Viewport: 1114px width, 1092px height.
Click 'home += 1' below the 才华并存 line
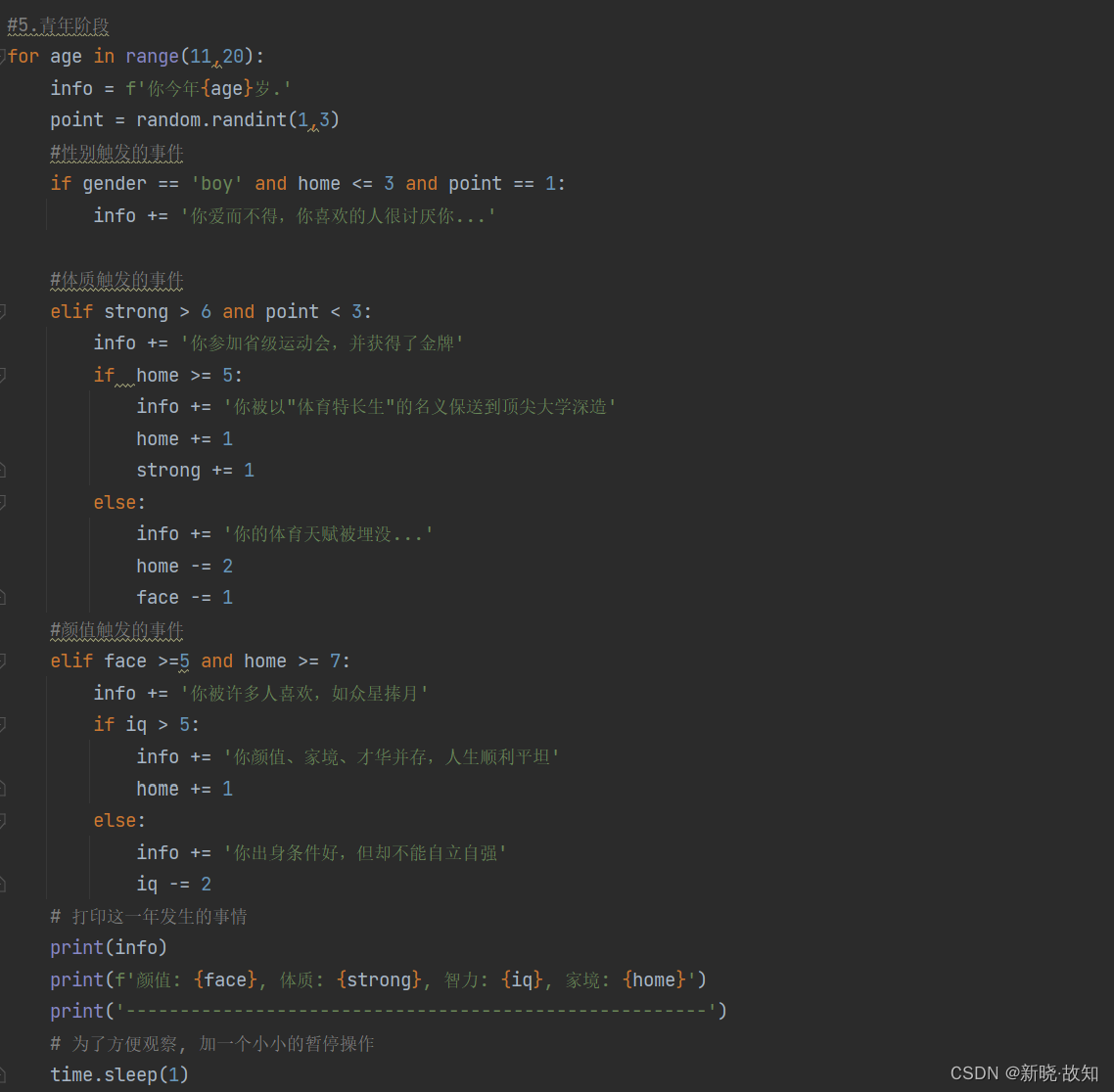184,789
